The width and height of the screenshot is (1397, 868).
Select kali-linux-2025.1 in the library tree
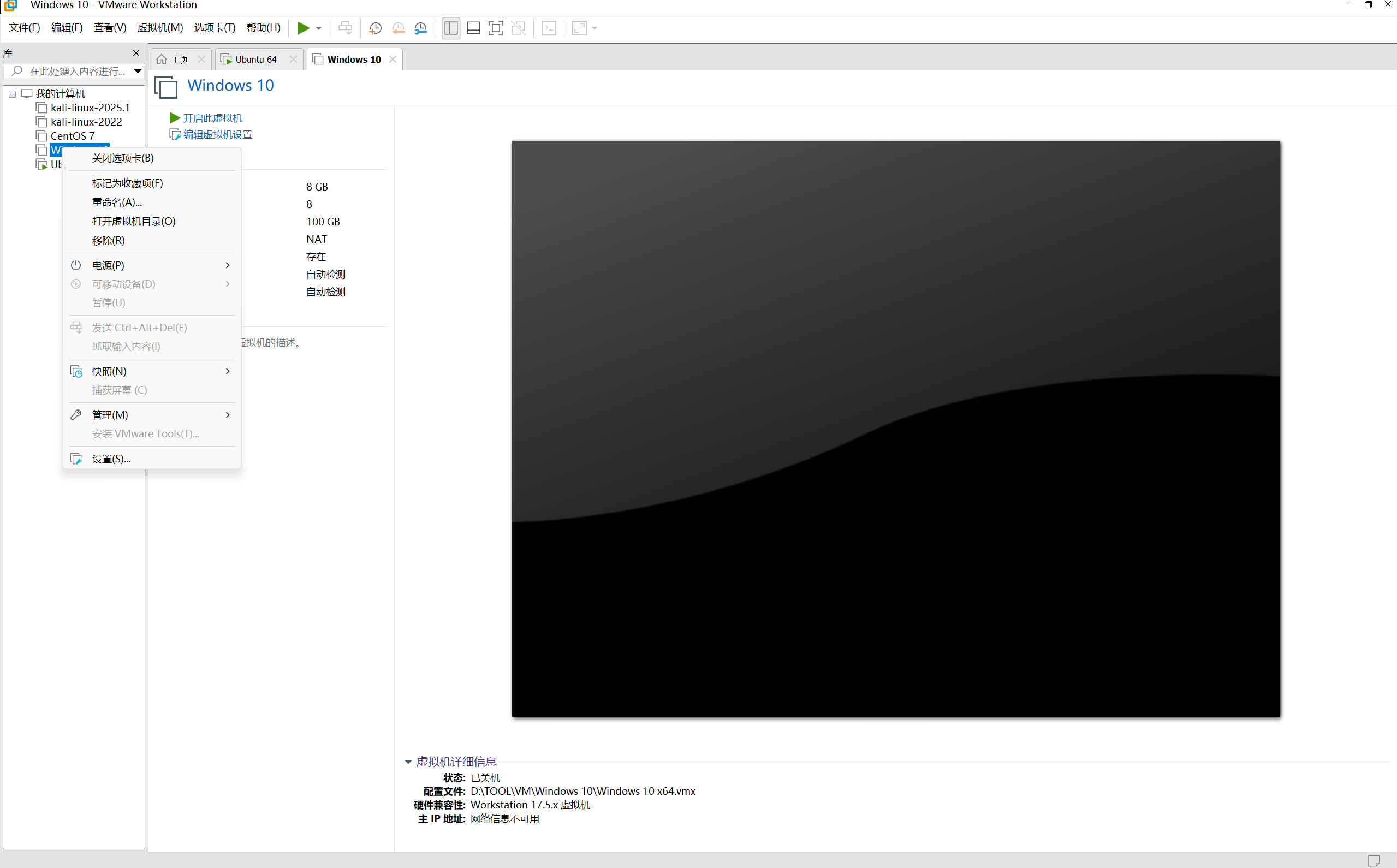pos(90,108)
